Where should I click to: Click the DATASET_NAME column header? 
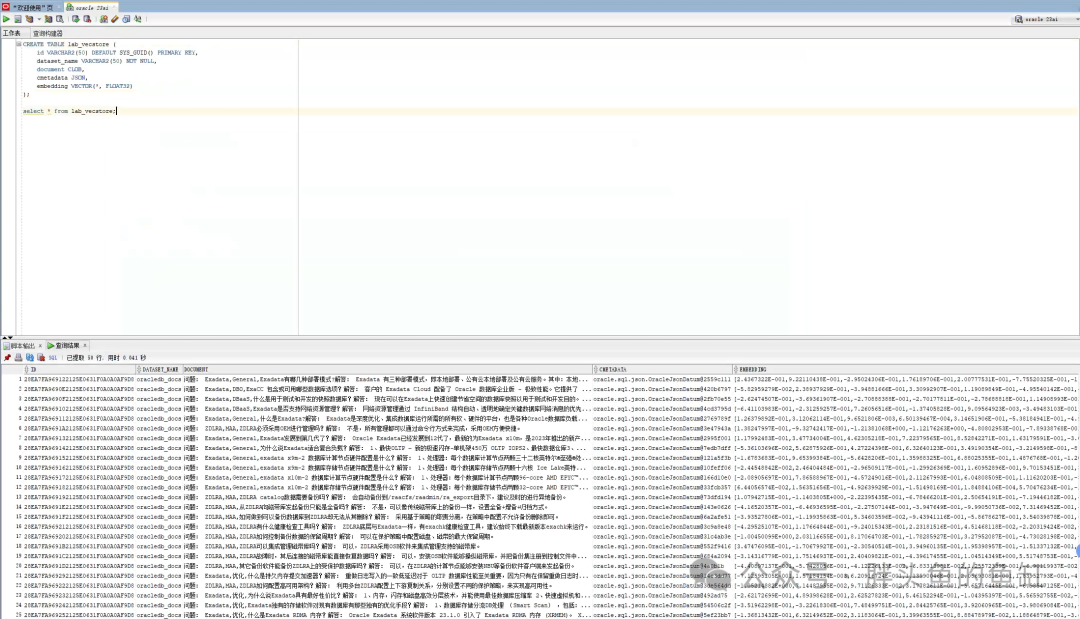coord(160,370)
